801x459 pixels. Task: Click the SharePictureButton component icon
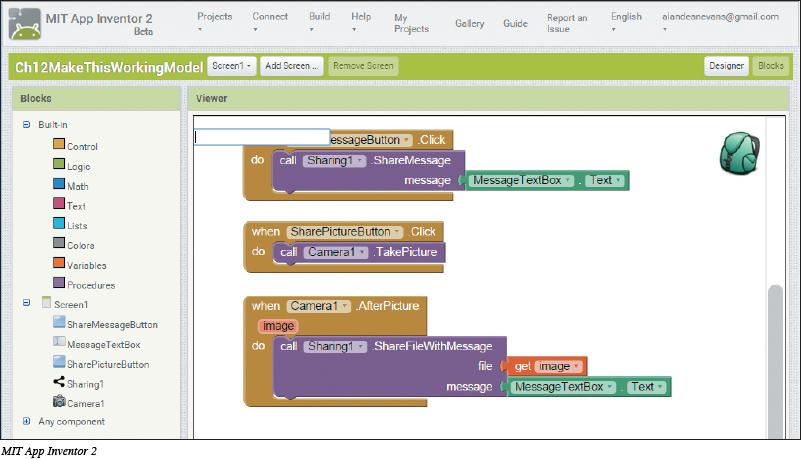pyautogui.click(x=59, y=362)
